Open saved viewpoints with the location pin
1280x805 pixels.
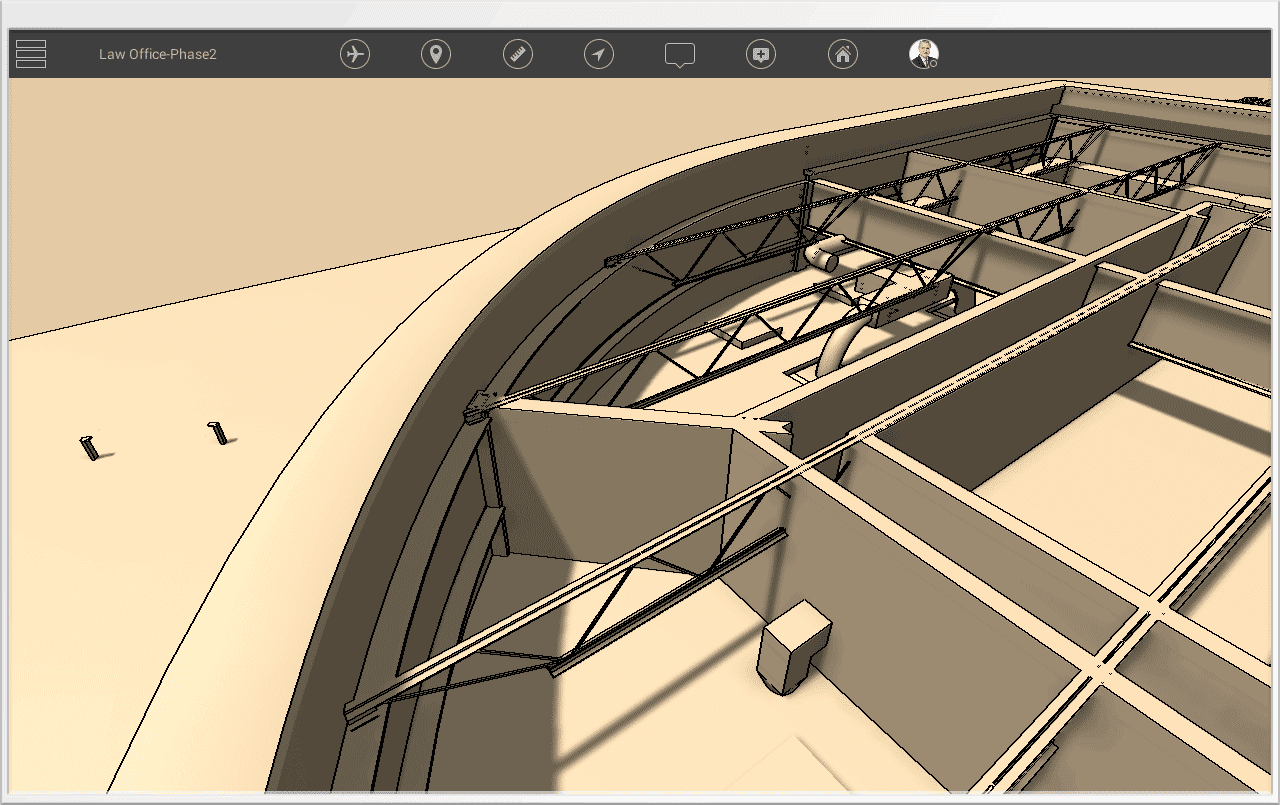pyautogui.click(x=436, y=55)
